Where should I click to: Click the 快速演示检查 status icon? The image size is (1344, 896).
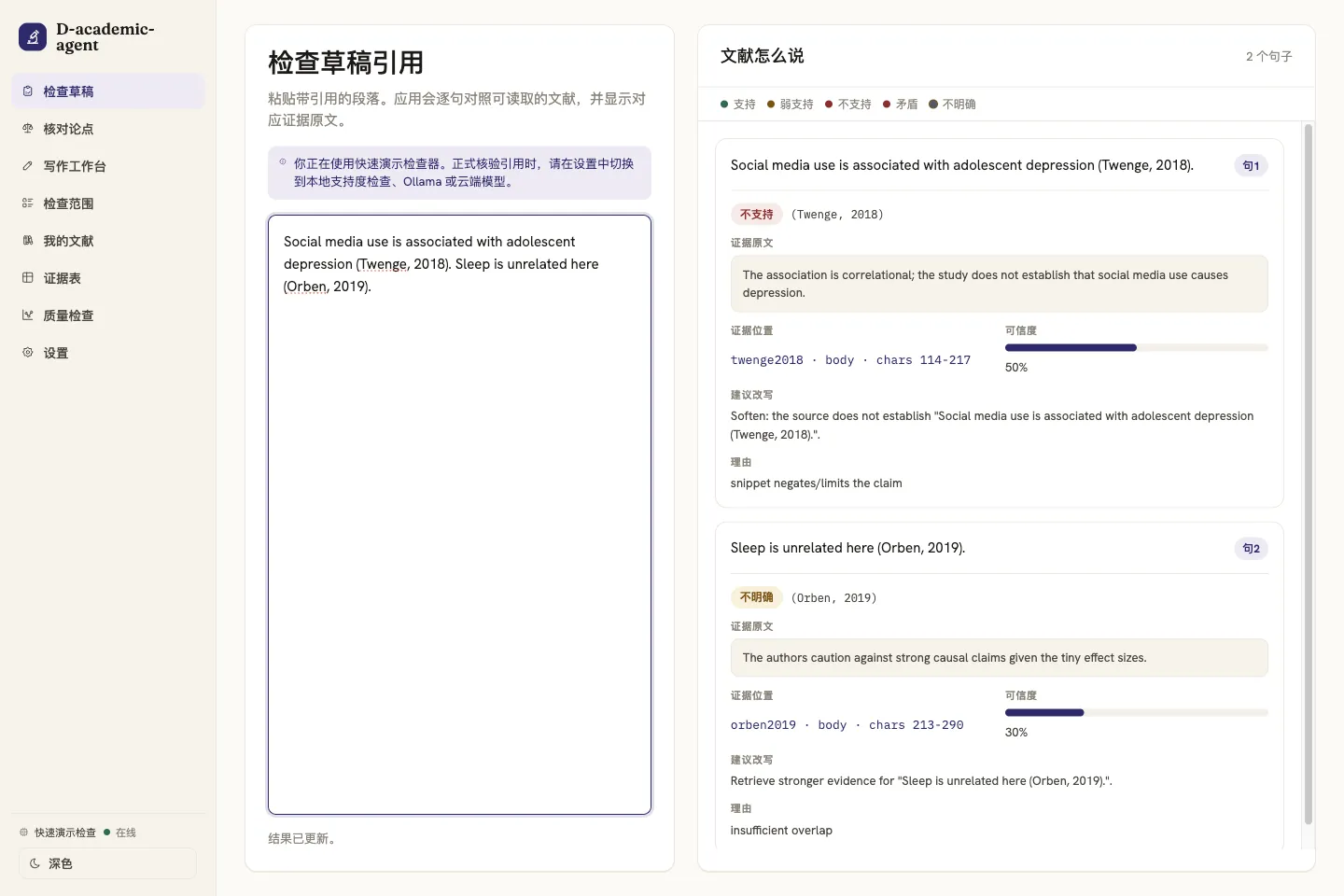coord(24,833)
